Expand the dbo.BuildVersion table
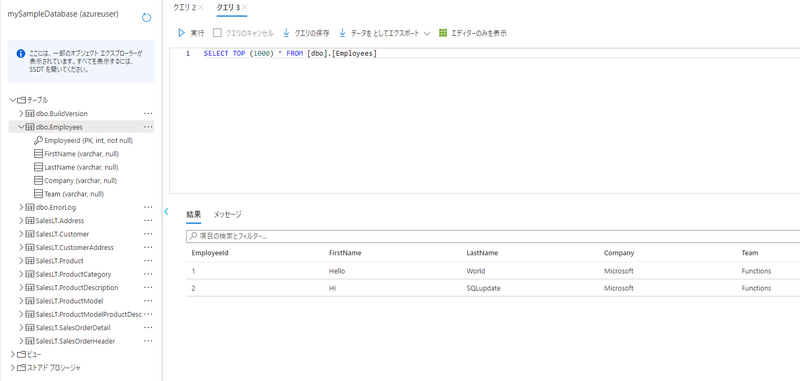 pos(21,113)
